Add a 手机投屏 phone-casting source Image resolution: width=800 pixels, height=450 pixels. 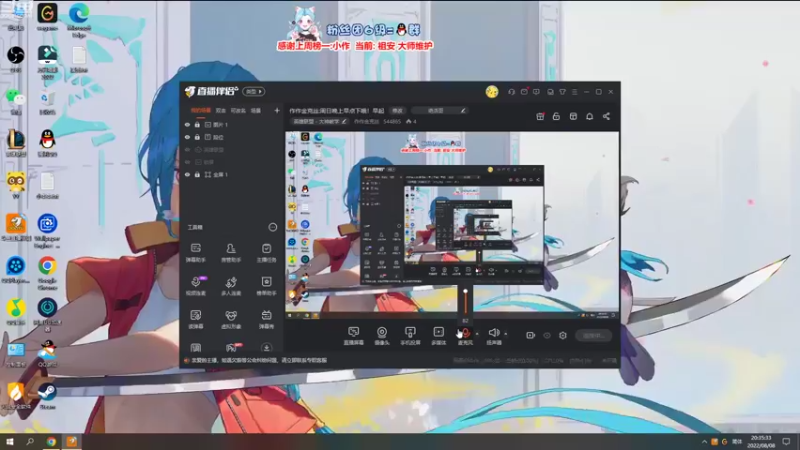(x=410, y=336)
